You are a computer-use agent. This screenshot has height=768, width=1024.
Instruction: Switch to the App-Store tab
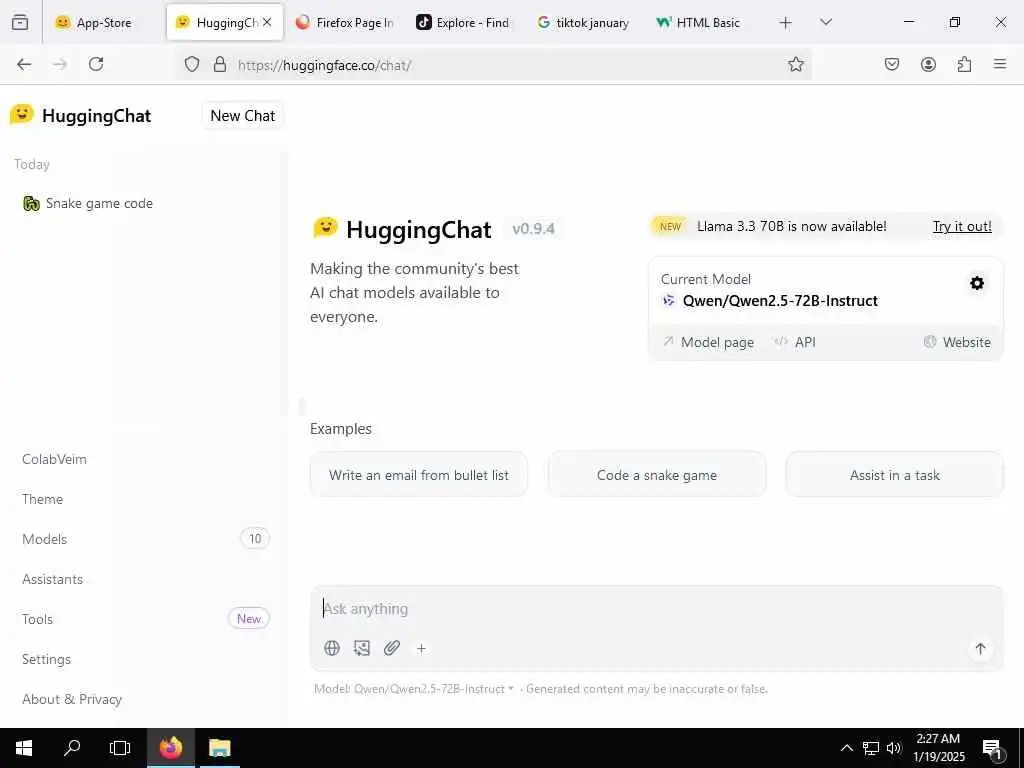tap(103, 22)
